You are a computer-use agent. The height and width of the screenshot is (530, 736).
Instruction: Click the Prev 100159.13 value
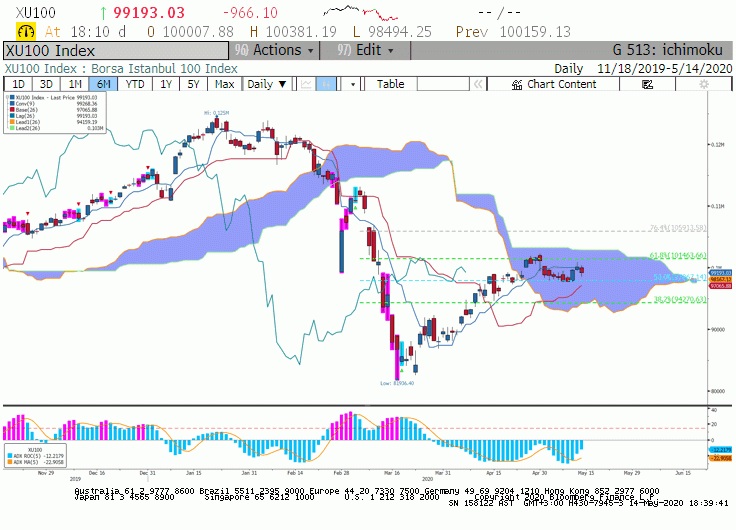pyautogui.click(x=535, y=32)
